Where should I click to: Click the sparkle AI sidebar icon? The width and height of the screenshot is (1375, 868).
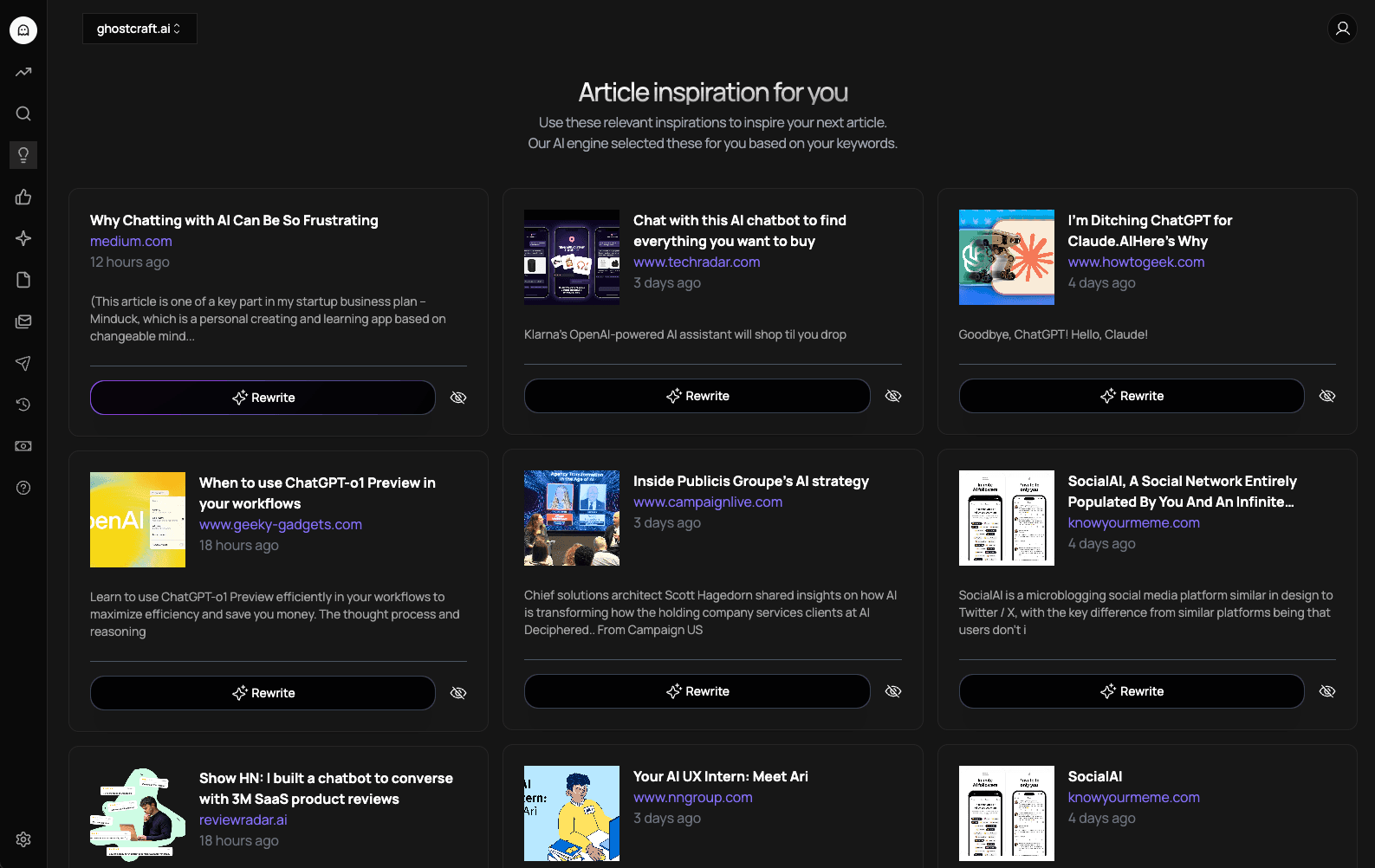tap(23, 238)
